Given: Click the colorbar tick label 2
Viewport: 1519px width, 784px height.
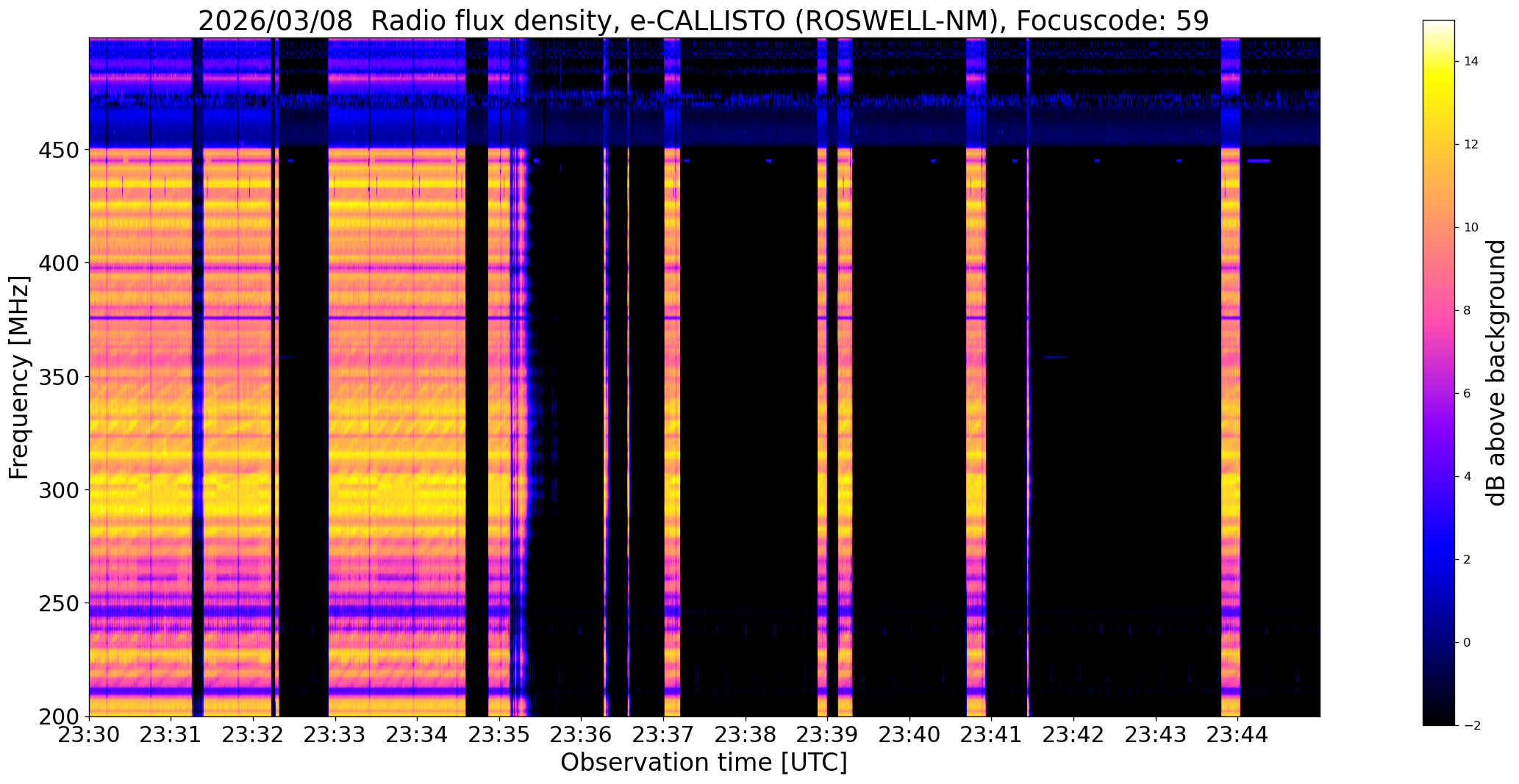Looking at the screenshot, I should (1468, 560).
